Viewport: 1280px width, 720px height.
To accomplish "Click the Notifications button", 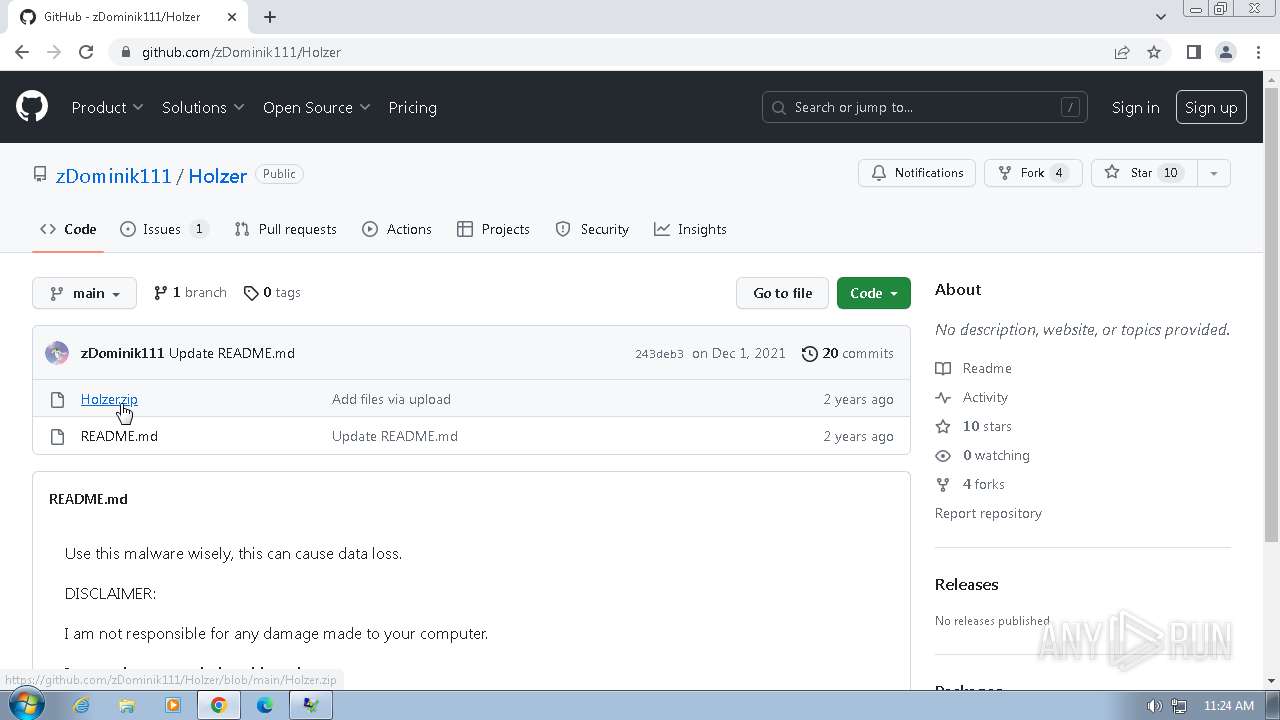I will [x=917, y=173].
